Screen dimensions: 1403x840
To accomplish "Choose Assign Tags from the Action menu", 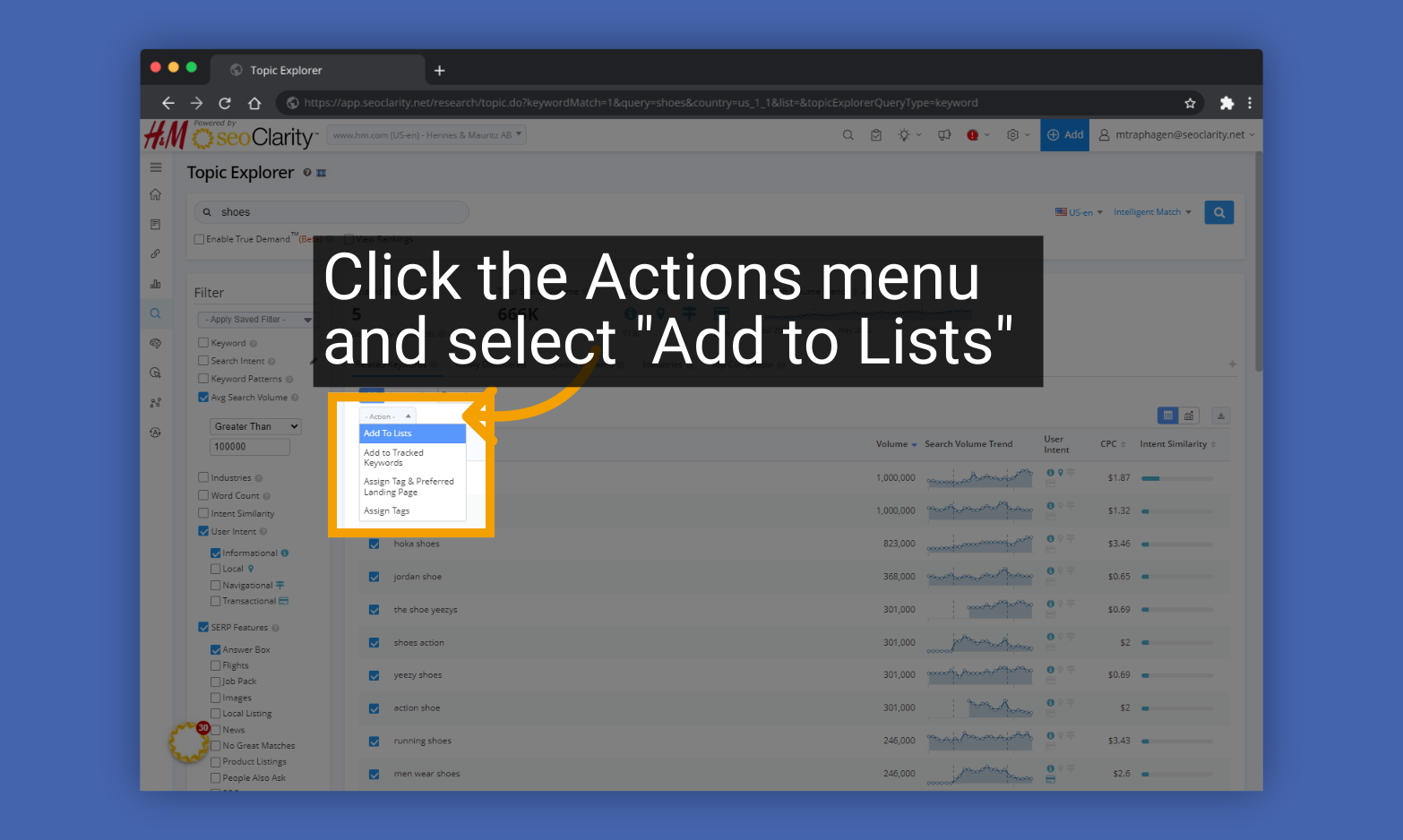I will click(387, 510).
